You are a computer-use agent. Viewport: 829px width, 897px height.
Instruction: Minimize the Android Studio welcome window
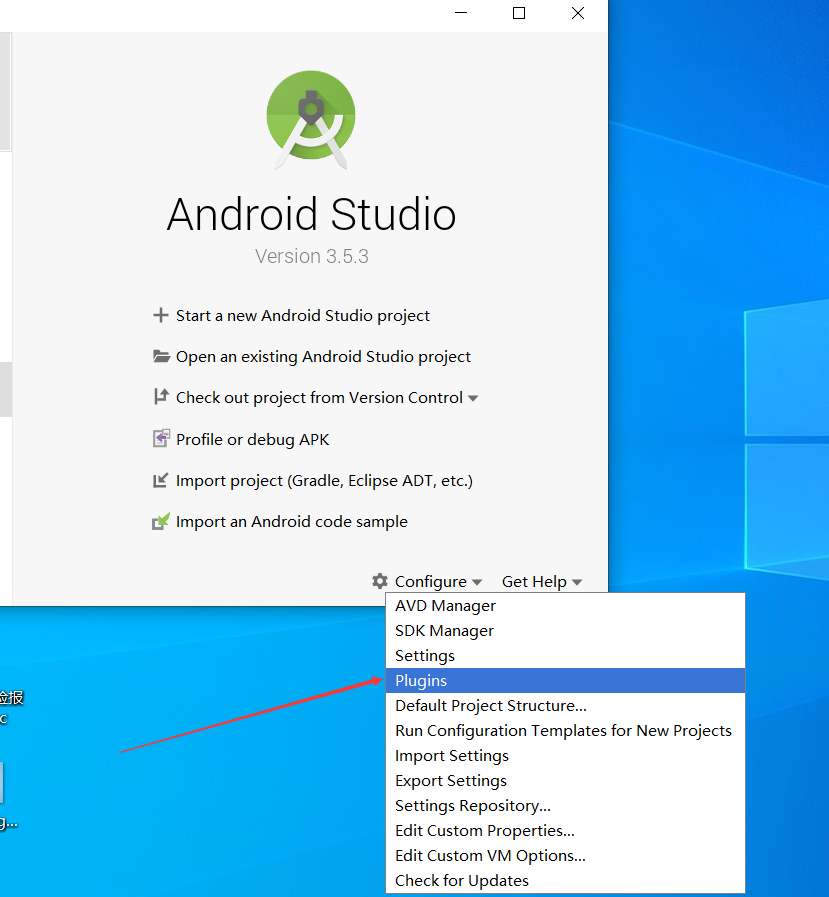[x=461, y=13]
